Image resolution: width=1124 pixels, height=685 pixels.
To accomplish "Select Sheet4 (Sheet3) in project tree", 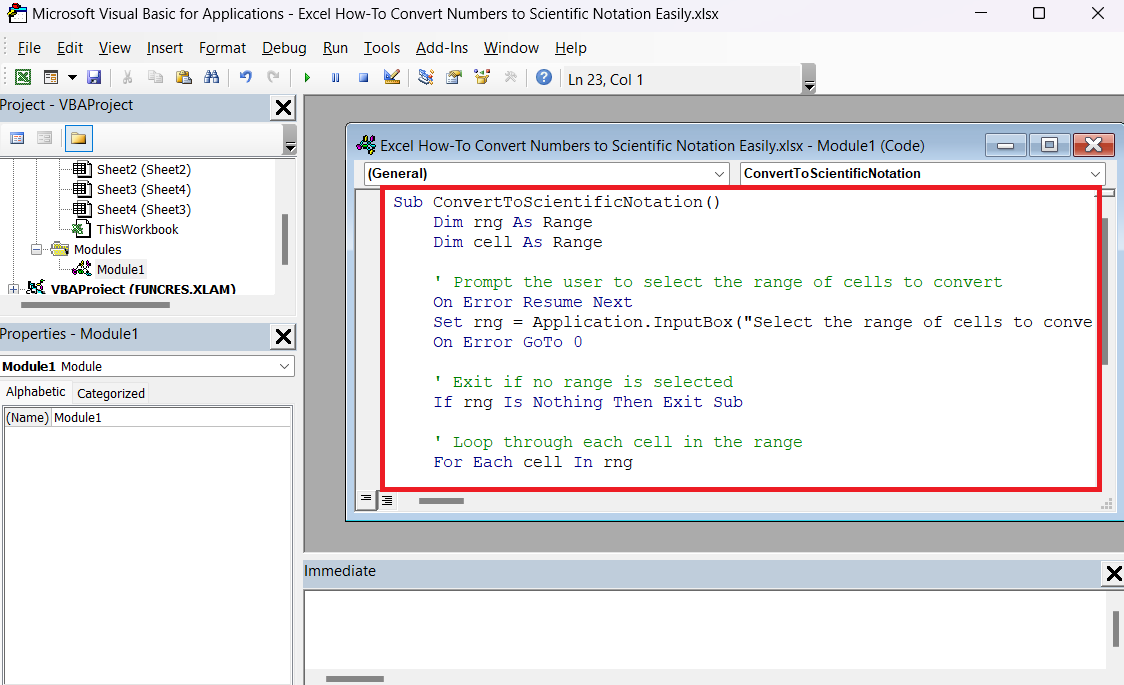I will click(143, 210).
